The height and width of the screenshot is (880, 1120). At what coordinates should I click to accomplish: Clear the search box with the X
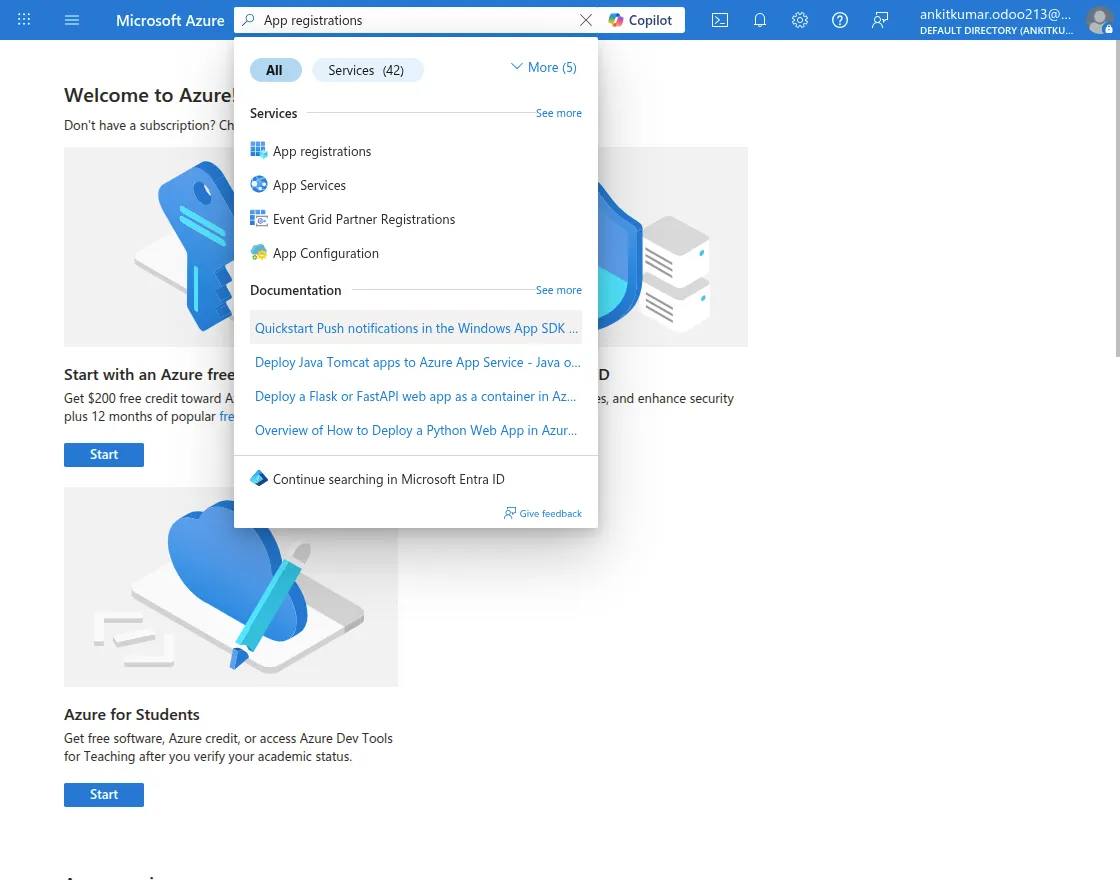(587, 19)
